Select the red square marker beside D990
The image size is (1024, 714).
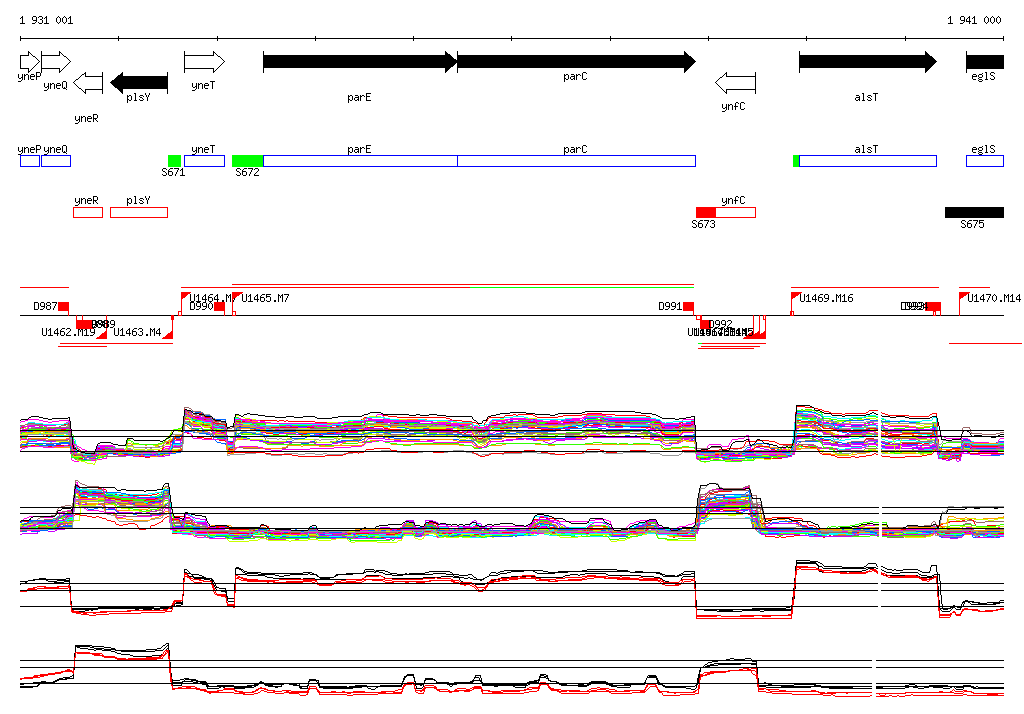pos(219,306)
